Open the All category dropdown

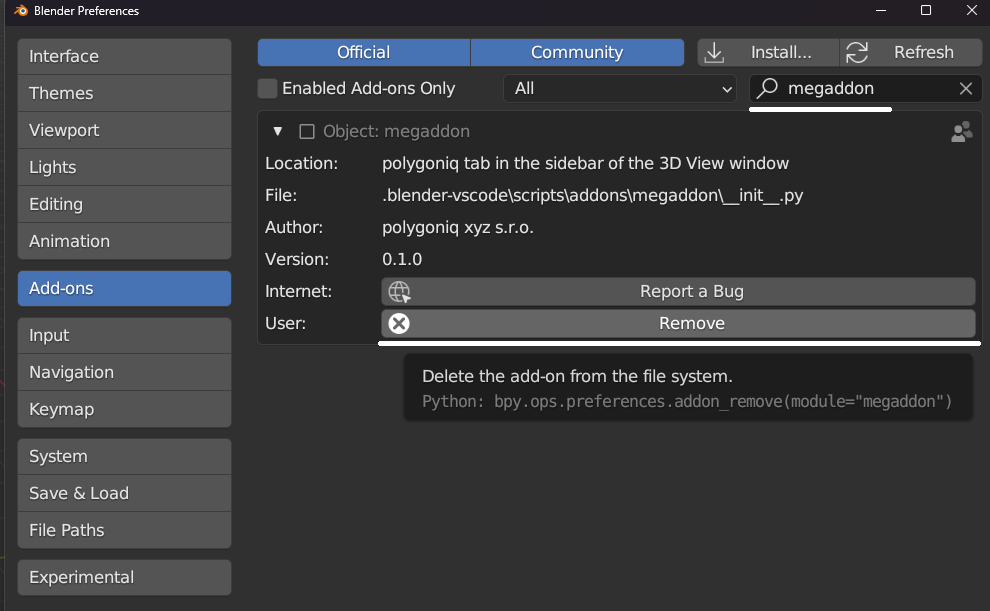click(x=619, y=88)
